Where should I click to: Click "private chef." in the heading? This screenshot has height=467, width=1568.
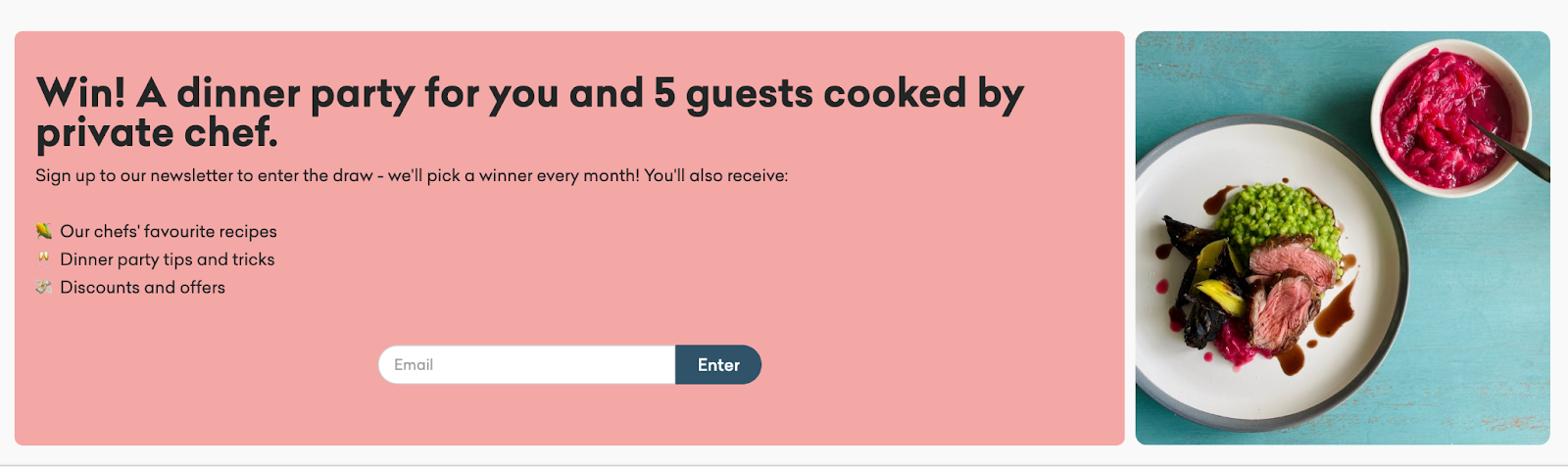pyautogui.click(x=157, y=133)
